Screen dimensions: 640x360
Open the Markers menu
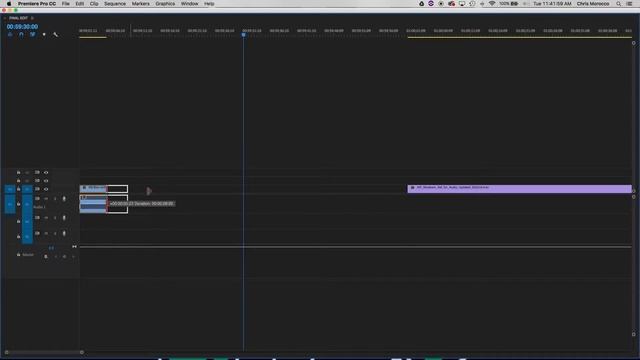[140, 4]
